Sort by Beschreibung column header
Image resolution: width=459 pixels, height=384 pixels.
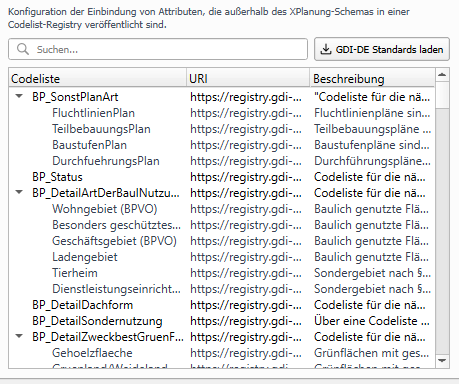pyautogui.click(x=372, y=79)
